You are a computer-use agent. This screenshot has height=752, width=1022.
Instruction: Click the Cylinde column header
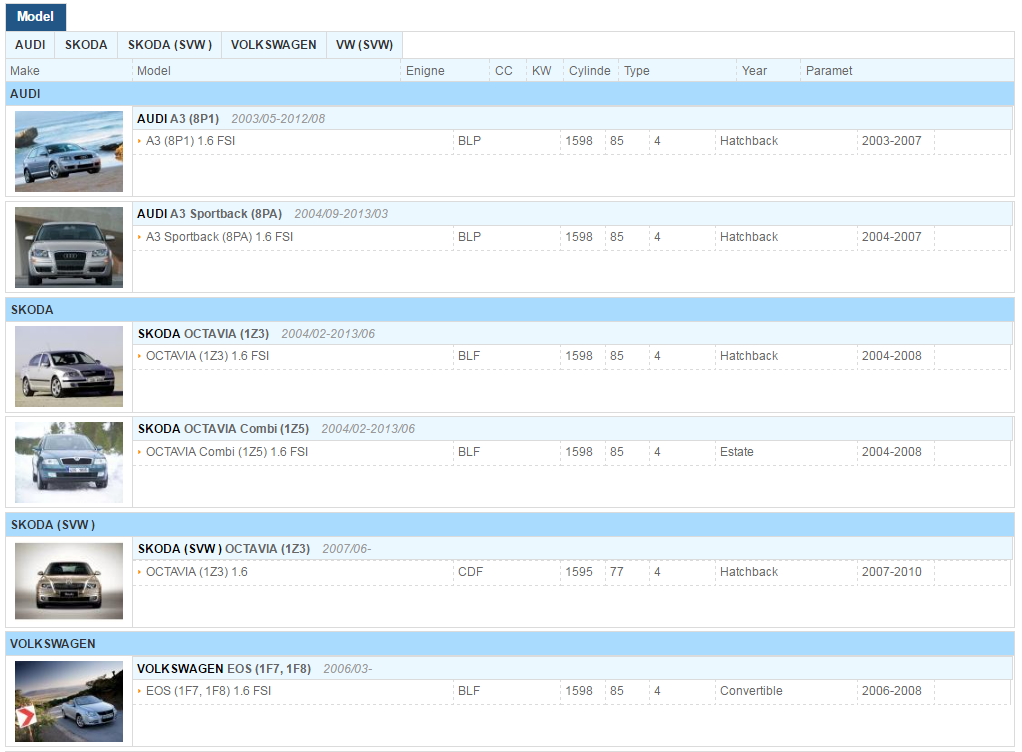pos(590,70)
